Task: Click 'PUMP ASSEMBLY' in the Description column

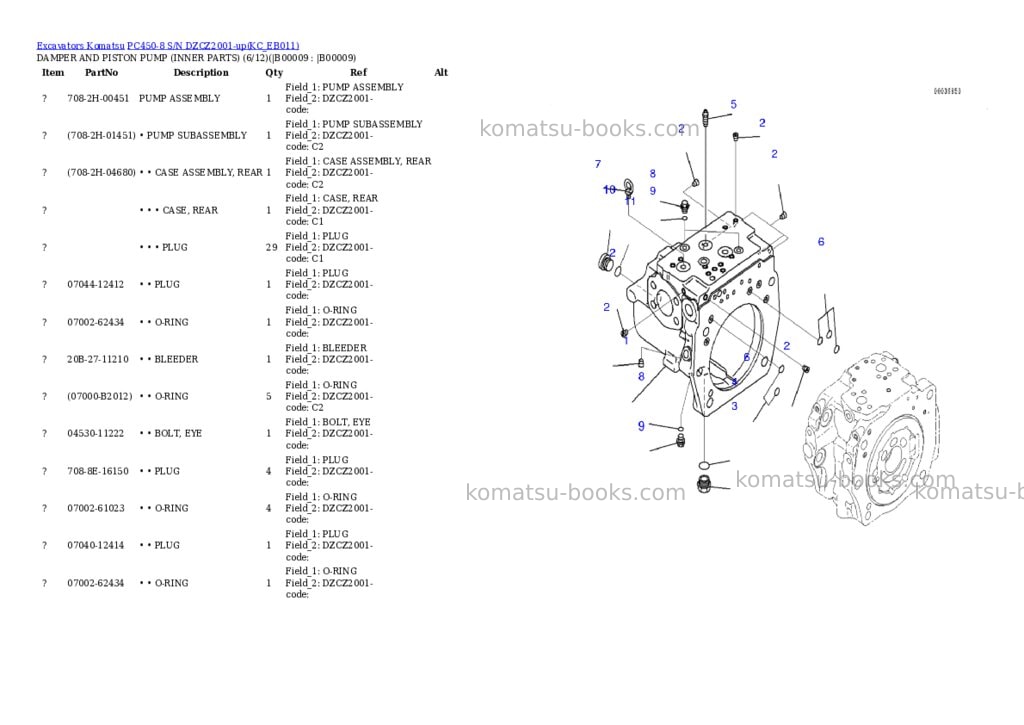Action: [180, 99]
